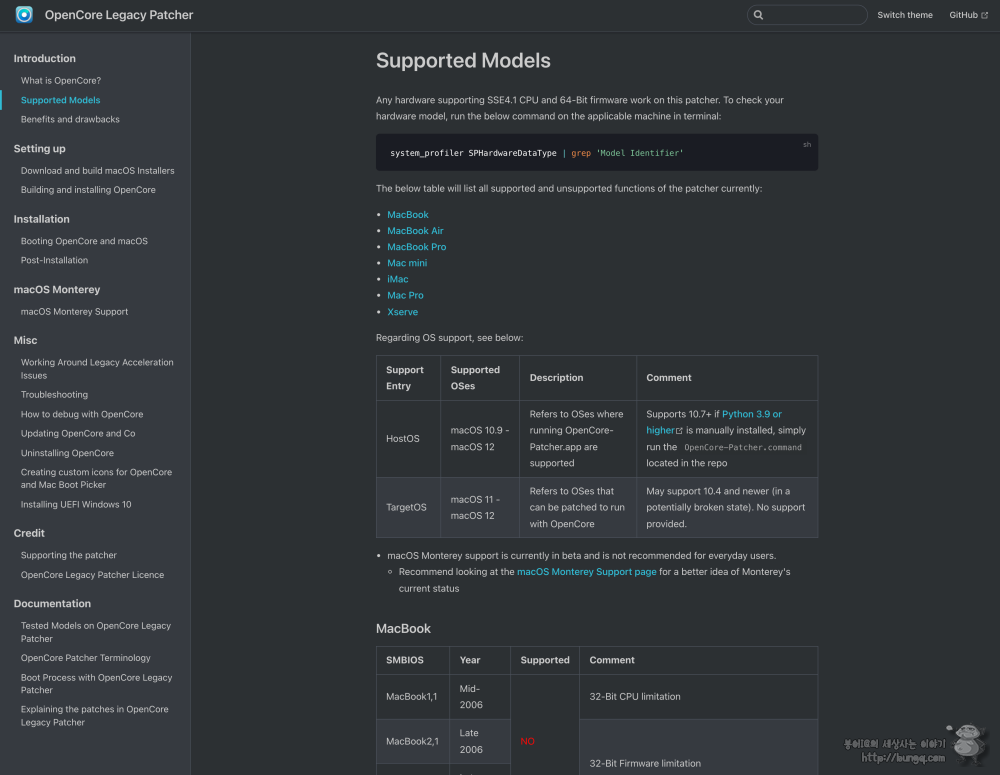
Task: Click the SMBIOS column header
Action: tap(413, 660)
